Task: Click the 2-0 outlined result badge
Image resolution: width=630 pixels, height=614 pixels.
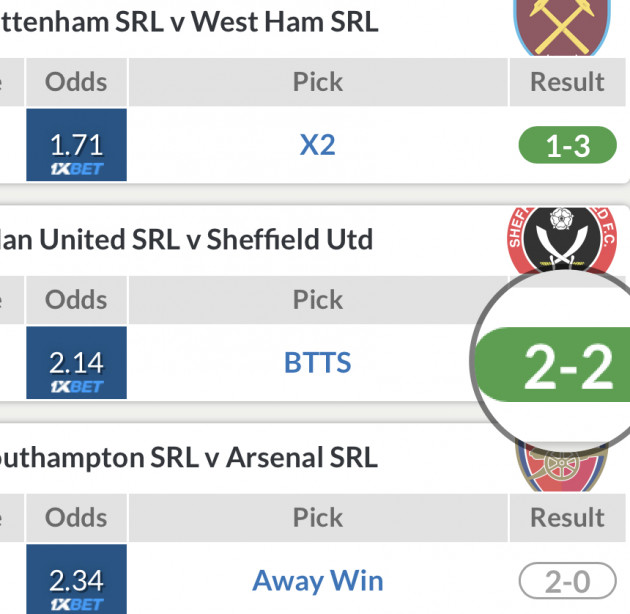Action: click(x=567, y=581)
